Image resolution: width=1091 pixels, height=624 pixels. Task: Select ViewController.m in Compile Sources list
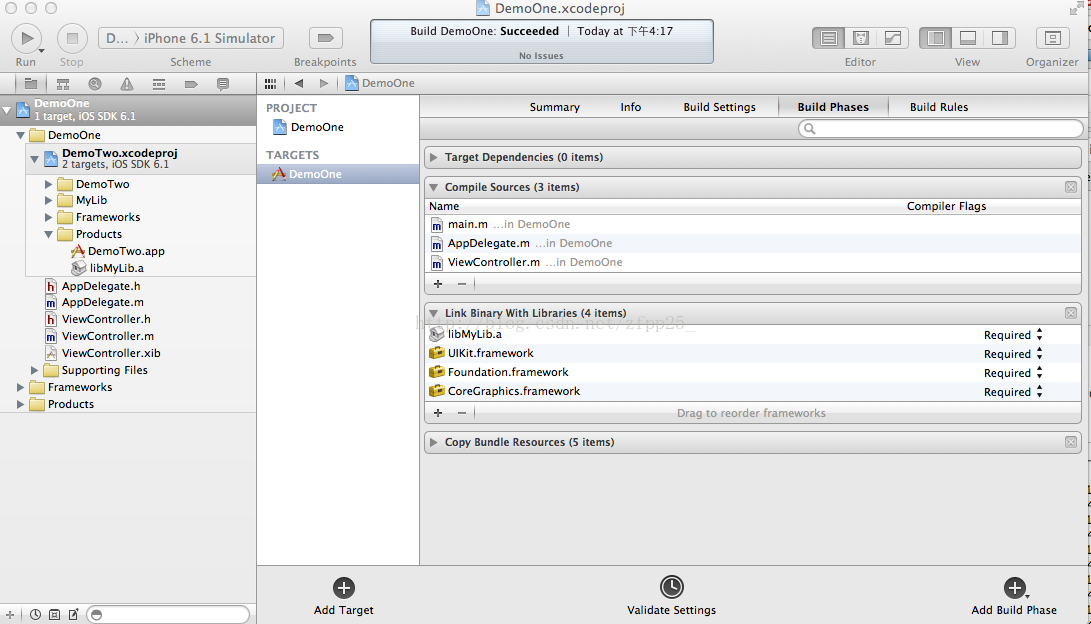coord(753,262)
